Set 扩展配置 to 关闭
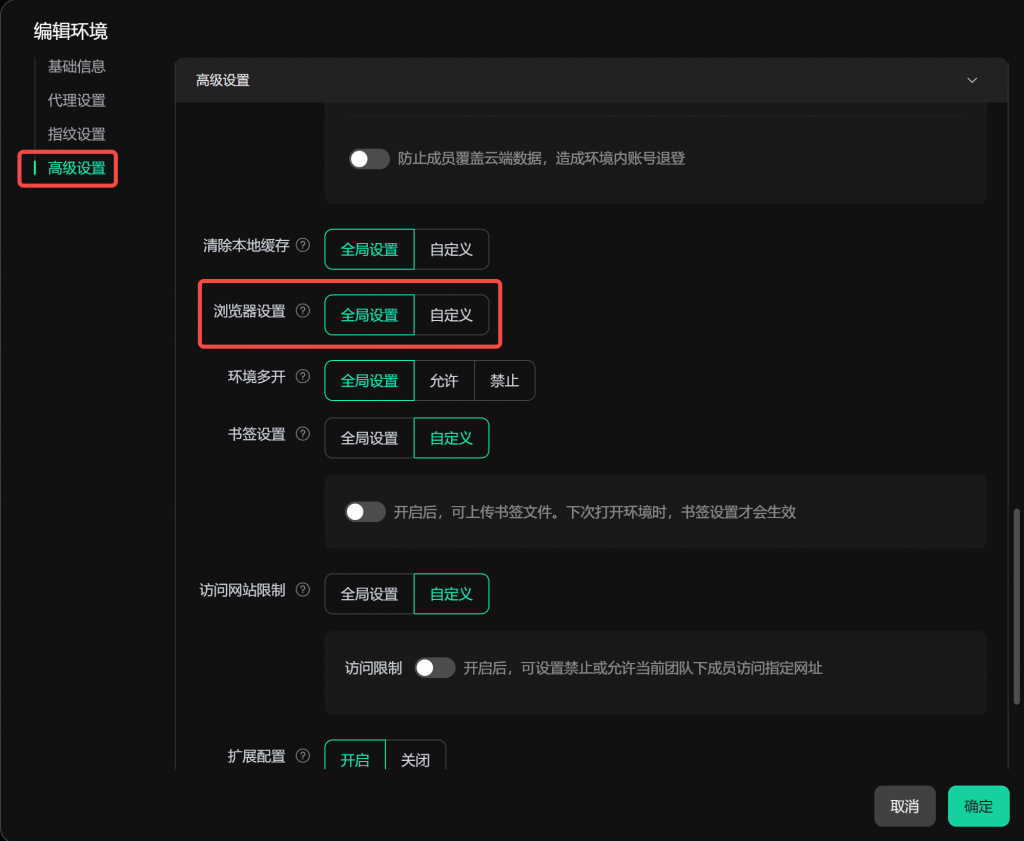This screenshot has height=841, width=1024. [415, 759]
